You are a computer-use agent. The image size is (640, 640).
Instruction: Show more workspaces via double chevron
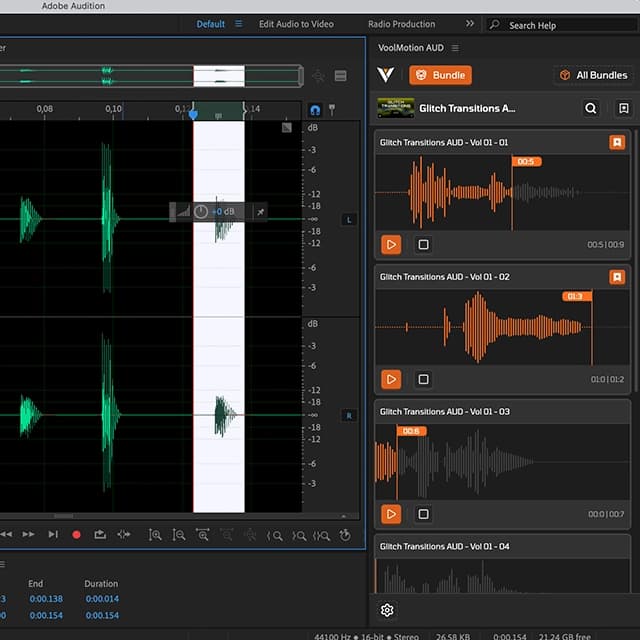coord(470,24)
